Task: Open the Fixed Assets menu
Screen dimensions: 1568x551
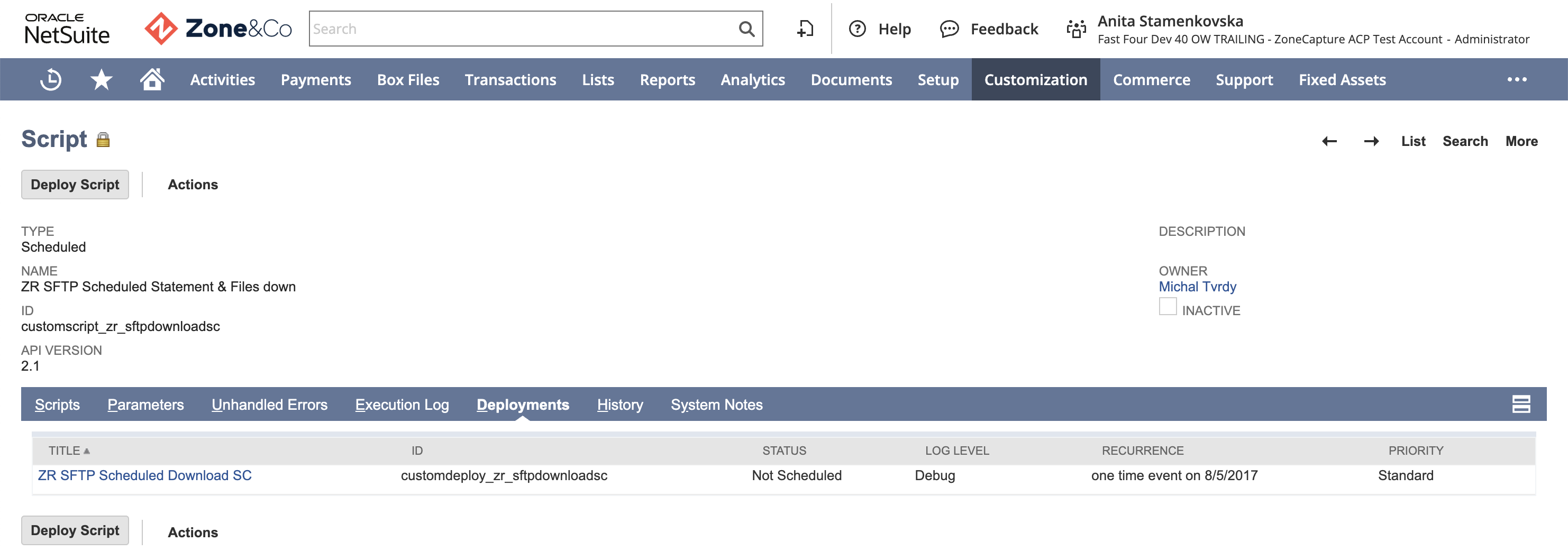Action: (1342, 80)
